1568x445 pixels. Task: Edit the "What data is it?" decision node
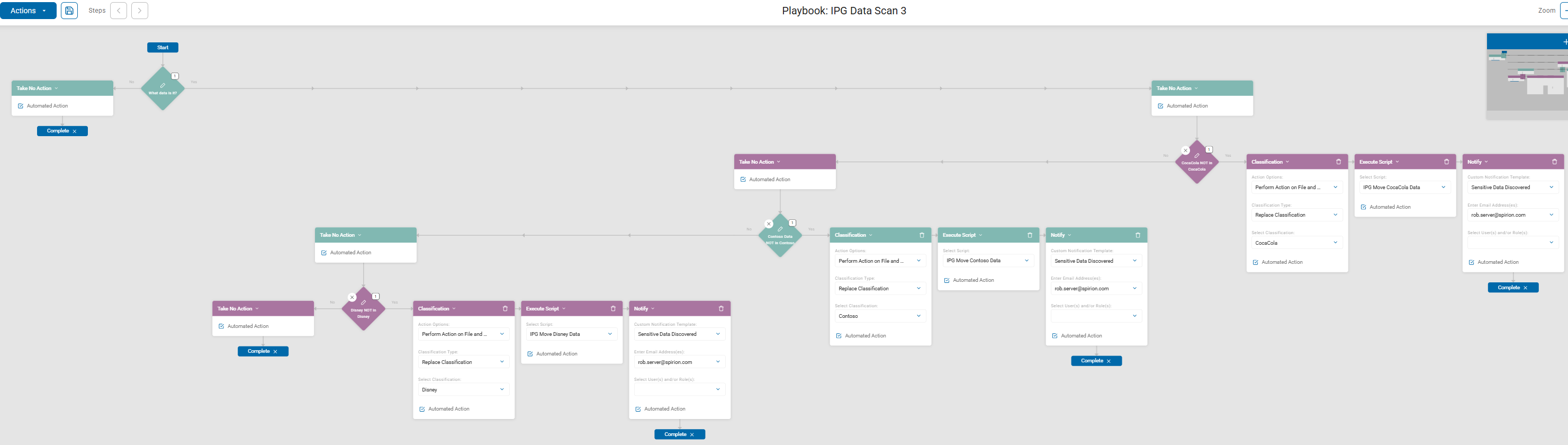click(x=163, y=86)
